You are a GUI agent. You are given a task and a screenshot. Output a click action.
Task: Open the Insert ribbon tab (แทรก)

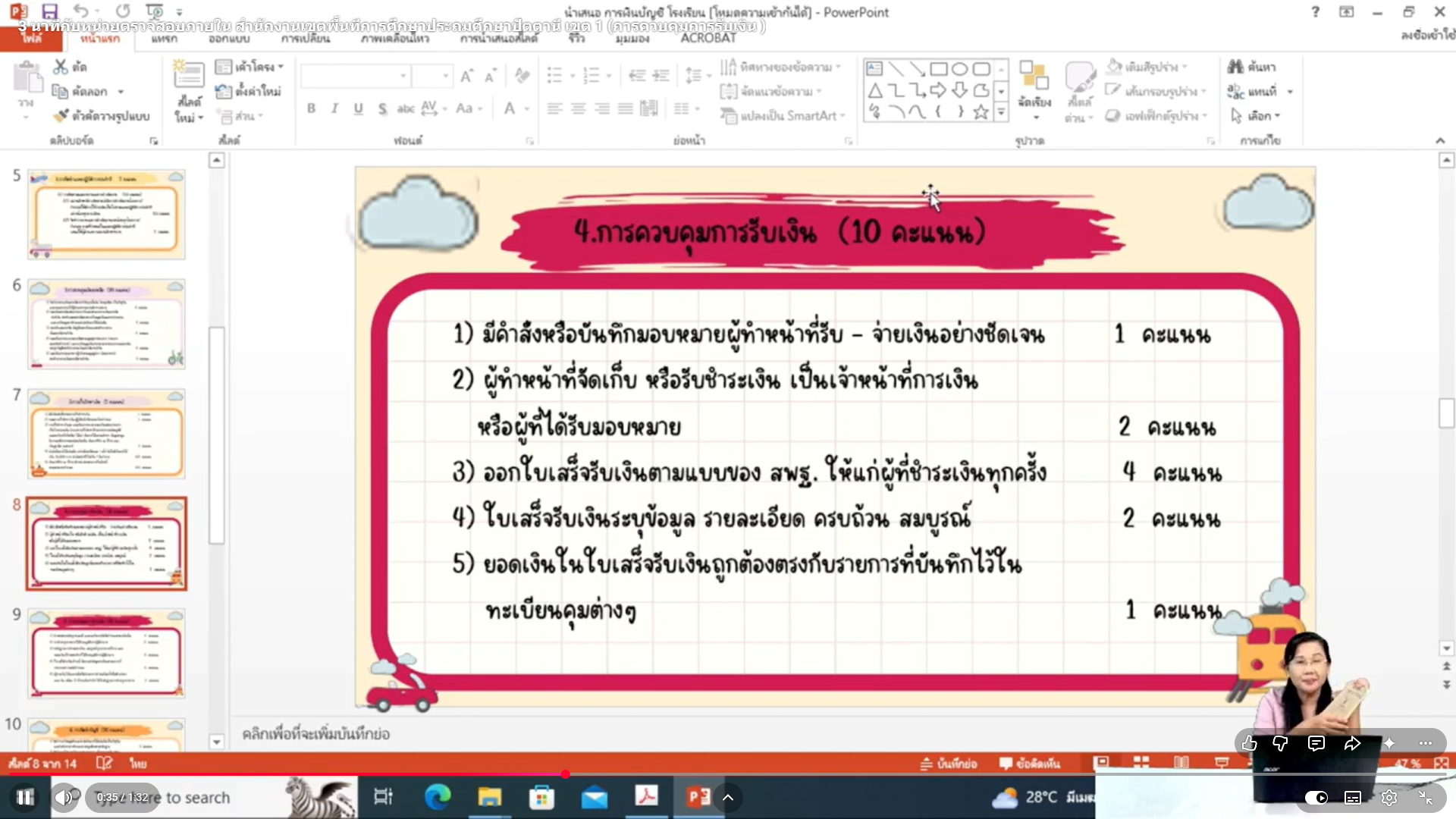[x=164, y=39]
